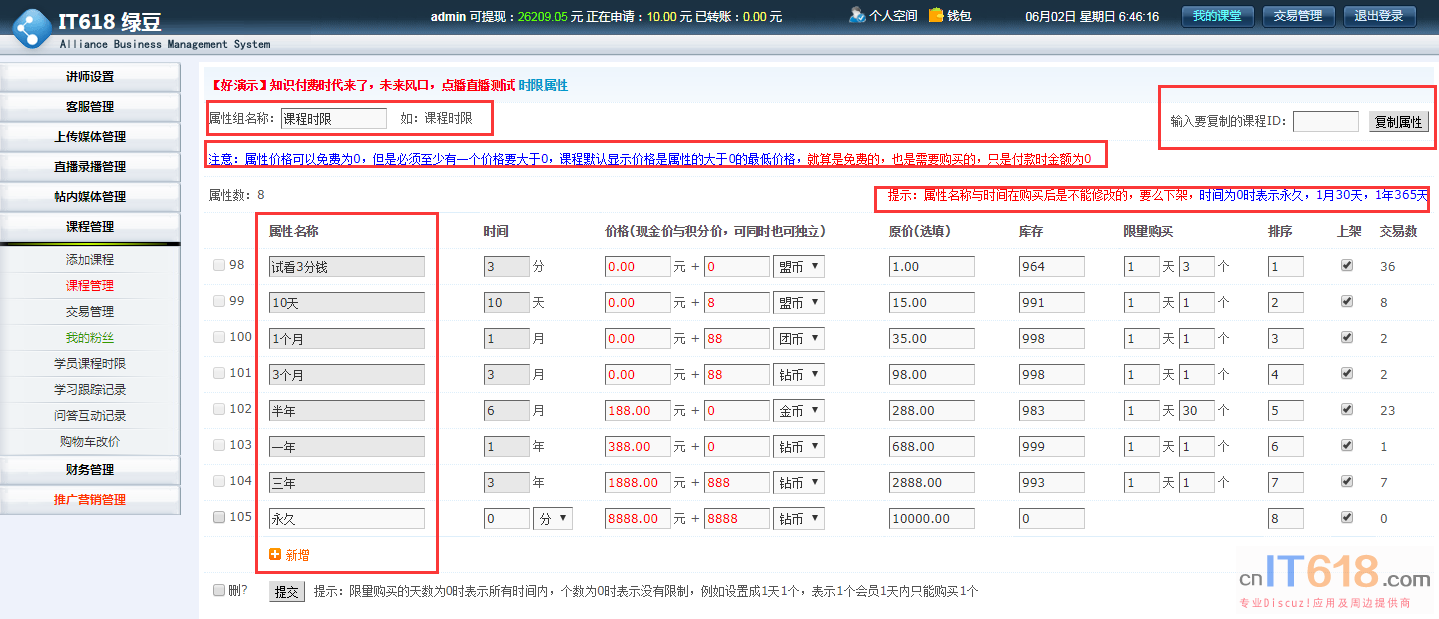The height and width of the screenshot is (619, 1439).
Task: Go to 问答互动记录 submenu
Action: coord(90,416)
